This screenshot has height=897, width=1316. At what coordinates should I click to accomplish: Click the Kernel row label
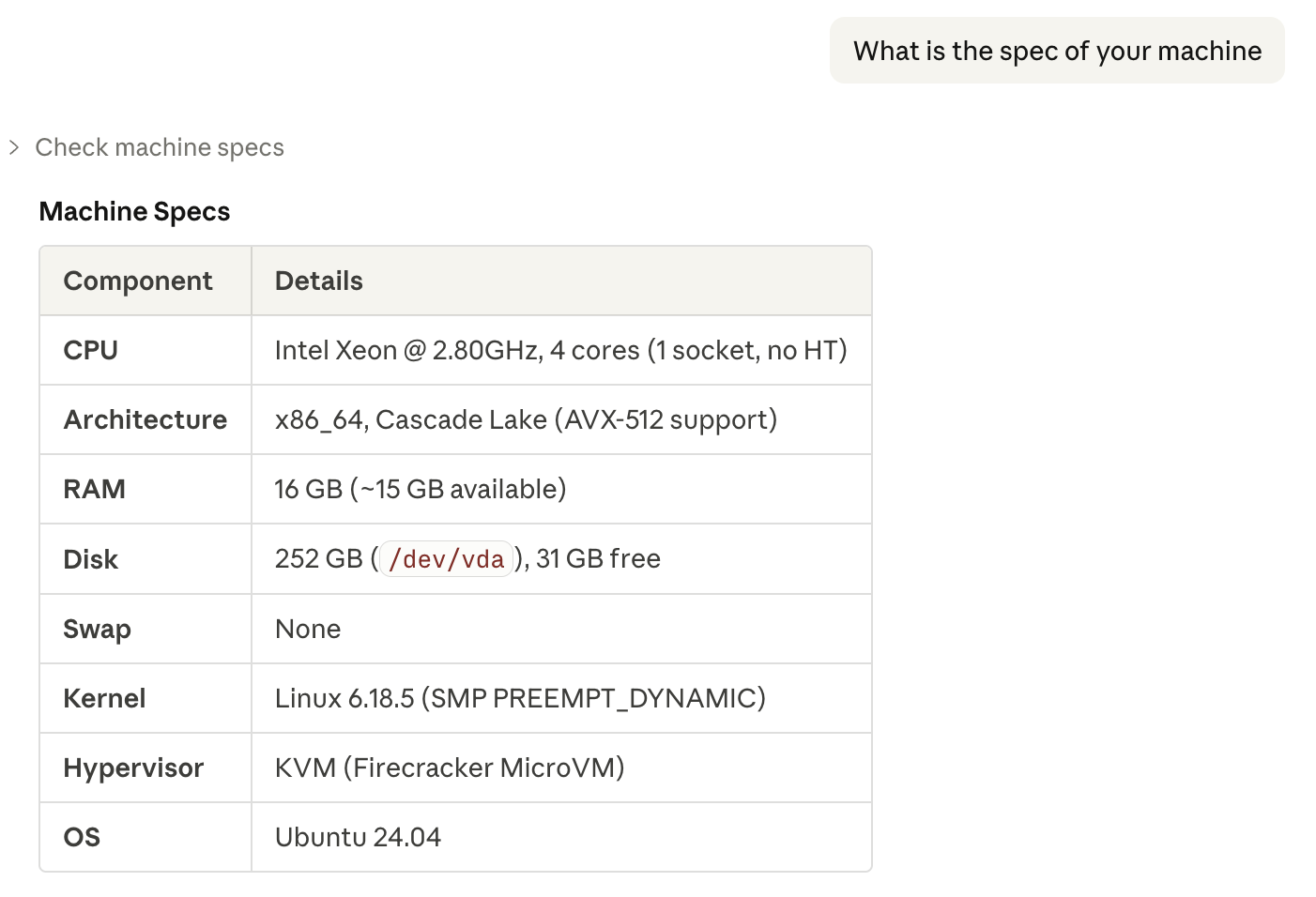pos(104,698)
